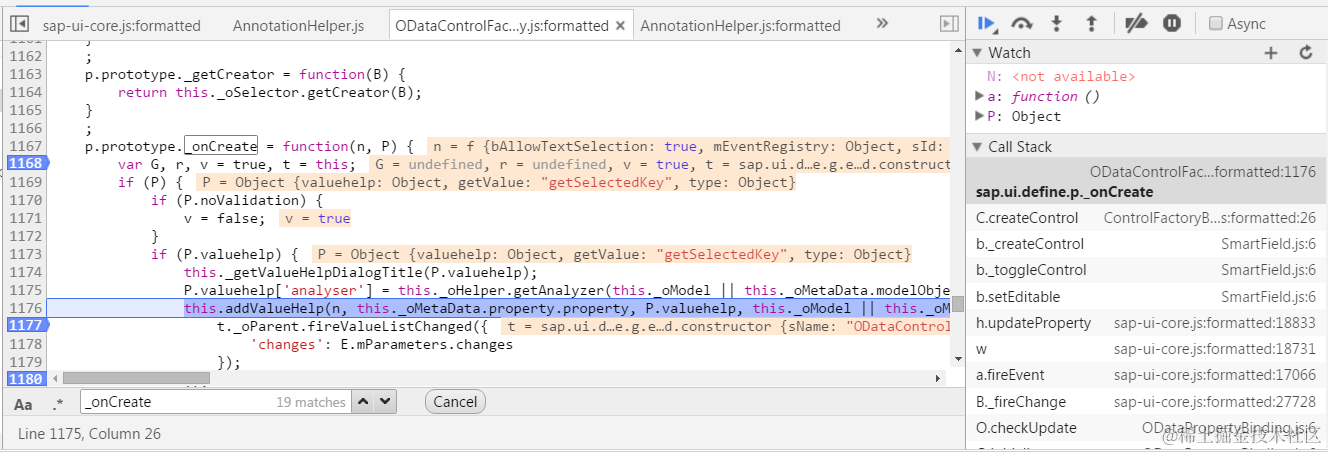This screenshot has width=1328, height=452.
Task: Select the ODataControlFac...y.js:formatted tab
Action: point(501,25)
